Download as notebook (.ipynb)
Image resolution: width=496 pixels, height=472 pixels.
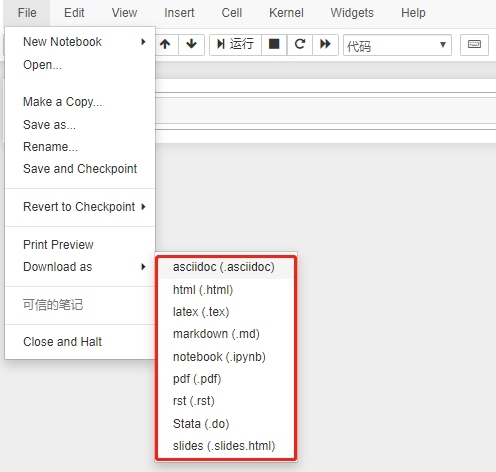pyautogui.click(x=226, y=357)
